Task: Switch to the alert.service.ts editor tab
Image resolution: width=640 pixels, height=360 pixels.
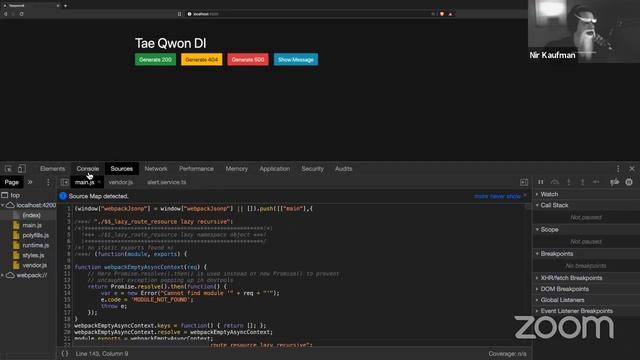Action: pyautogui.click(x=167, y=182)
